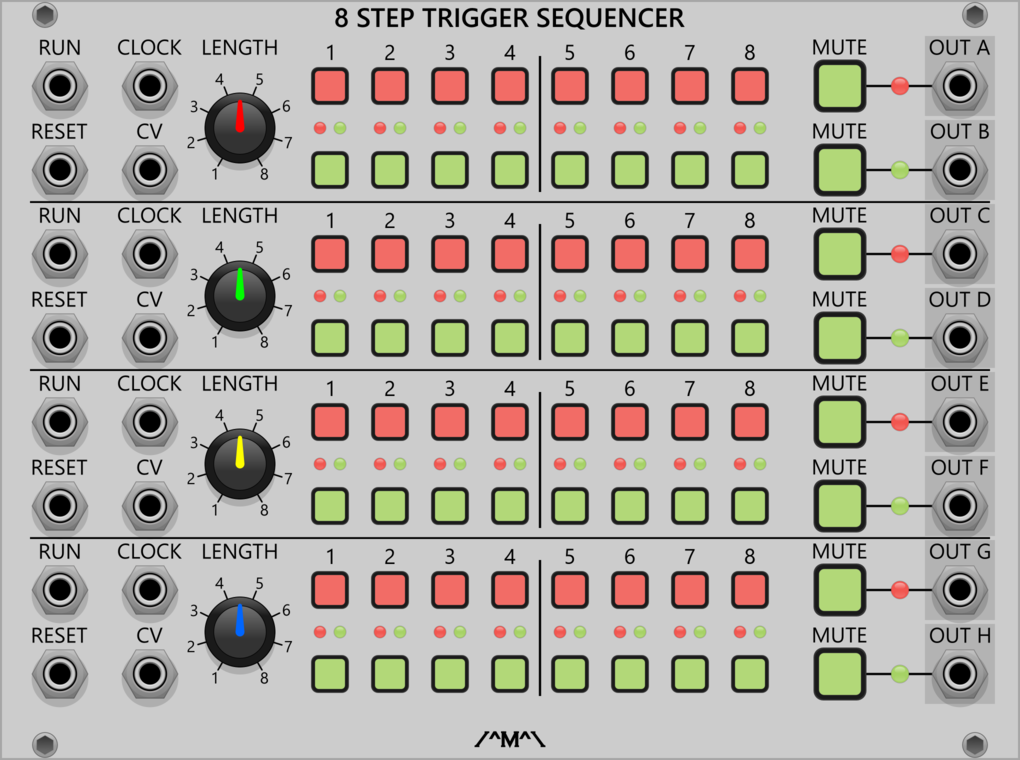The image size is (1020, 760).
Task: Click the green status LED beside OUT B
Action: pos(900,170)
